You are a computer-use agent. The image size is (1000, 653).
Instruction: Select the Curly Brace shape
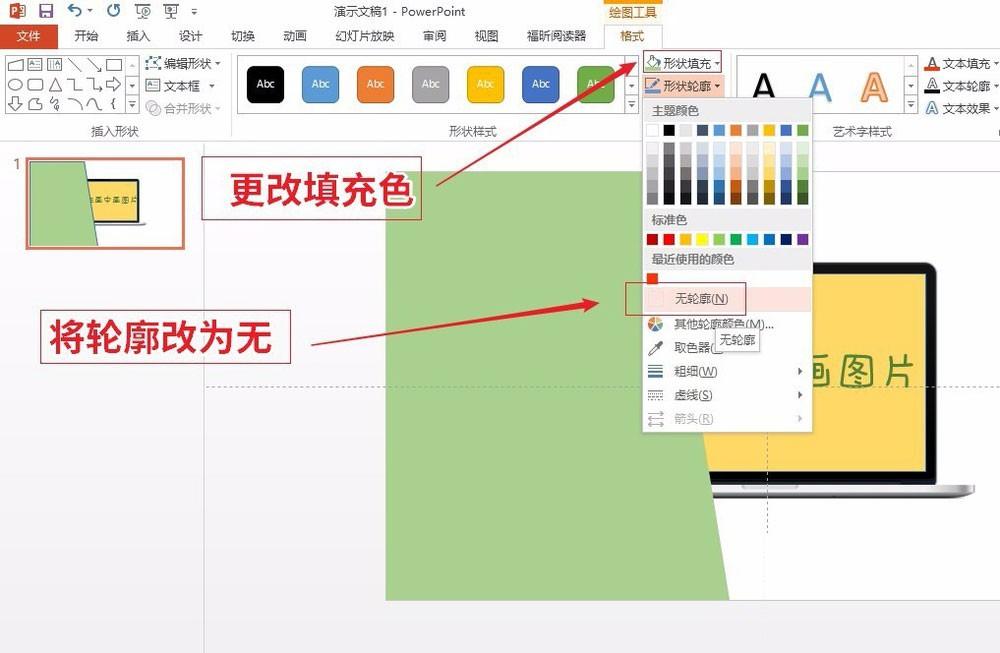coord(112,103)
